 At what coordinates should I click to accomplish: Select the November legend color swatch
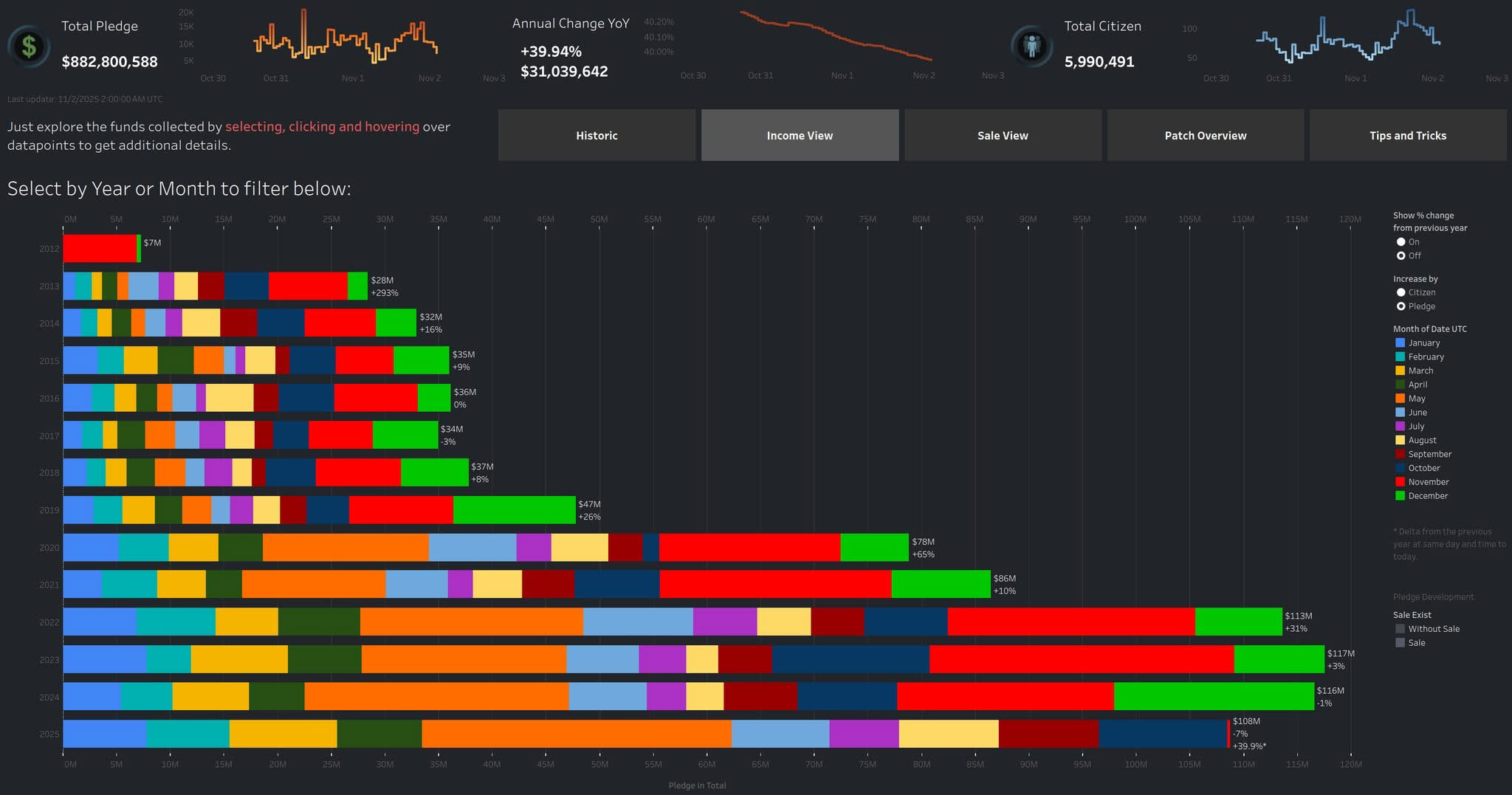(x=1400, y=482)
